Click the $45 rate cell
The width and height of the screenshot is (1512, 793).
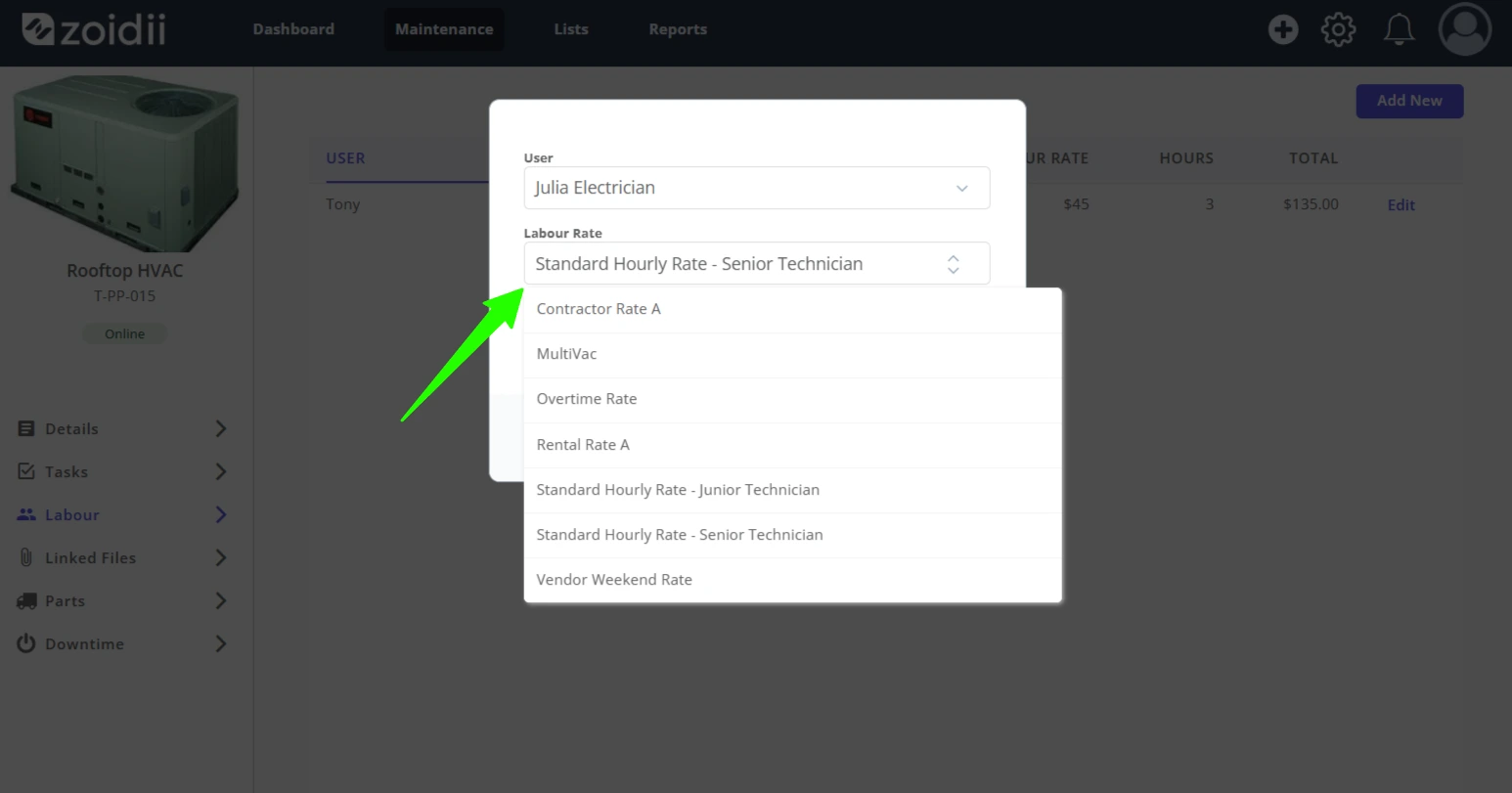point(1076,204)
